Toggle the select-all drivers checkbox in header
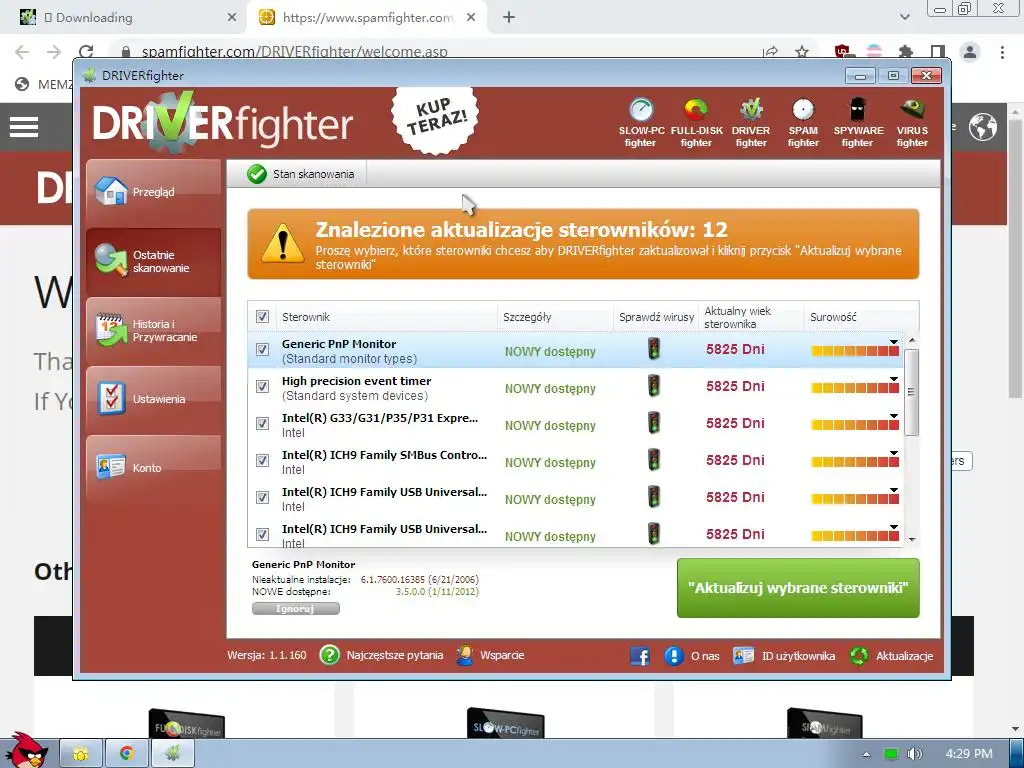 point(263,317)
